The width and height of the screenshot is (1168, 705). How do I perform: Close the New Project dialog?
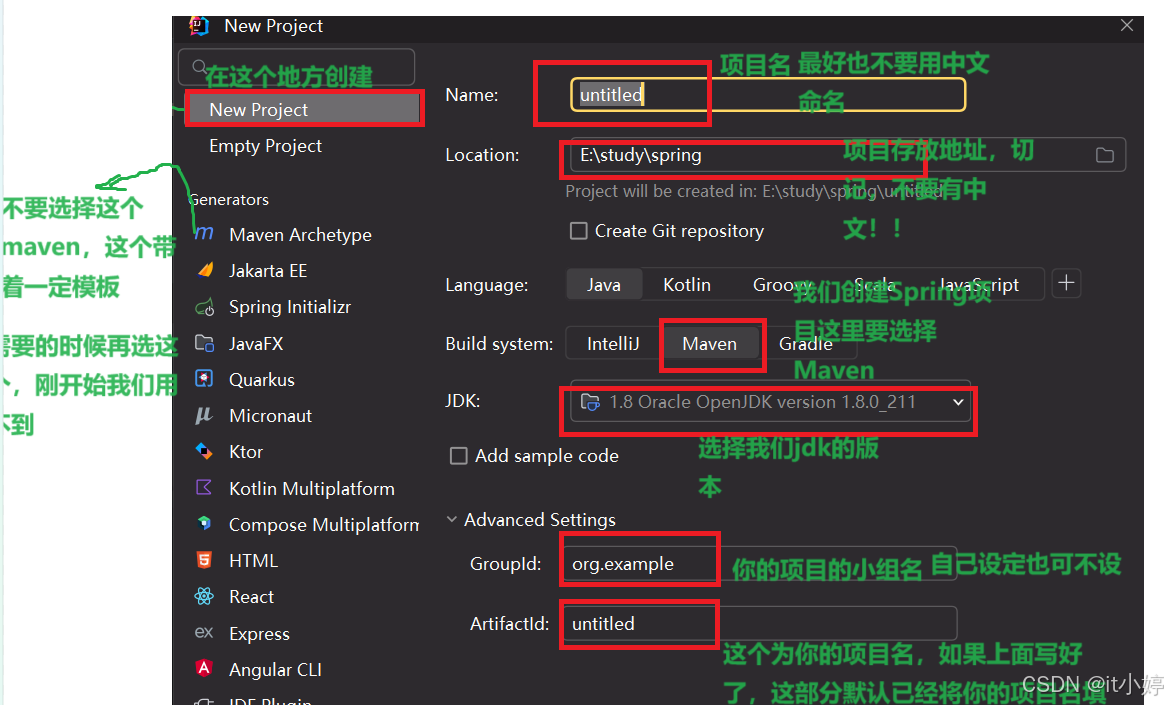coord(1127,25)
